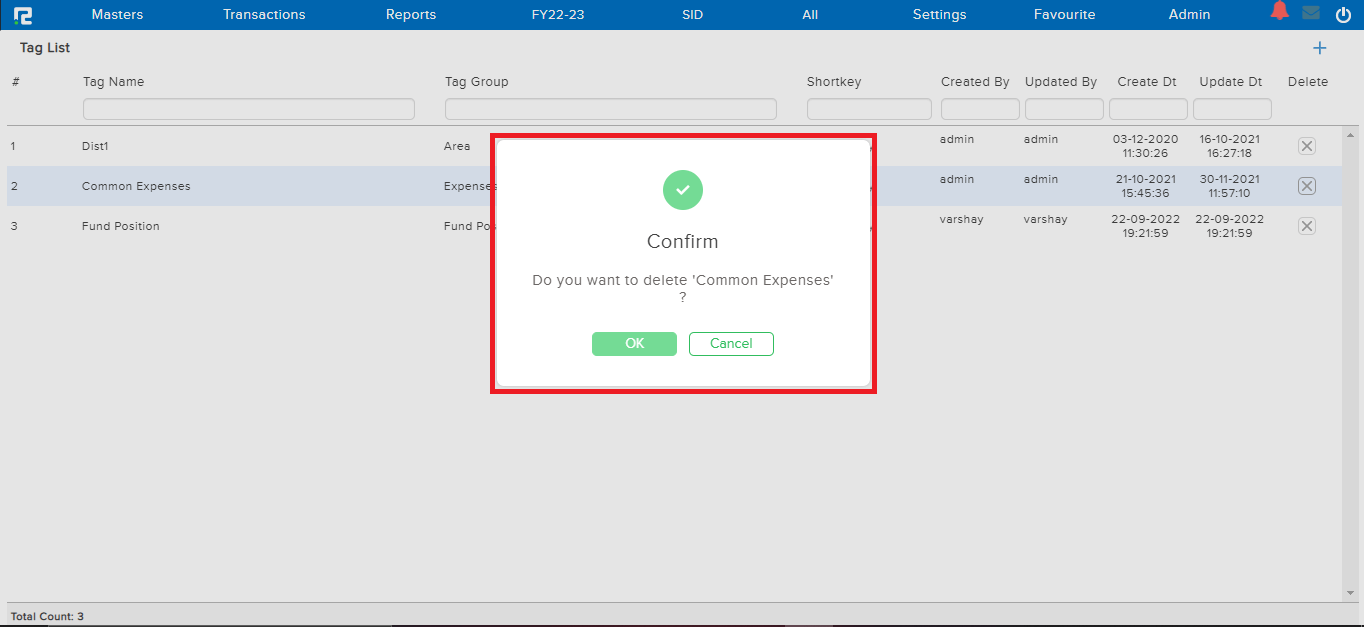Open the FY22-23 financial year selector
The image size is (1364, 627).
point(558,15)
